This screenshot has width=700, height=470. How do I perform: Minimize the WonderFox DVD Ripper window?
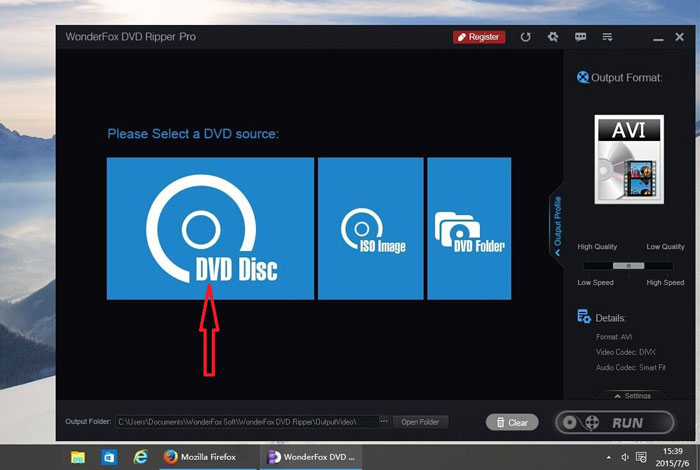[658, 38]
